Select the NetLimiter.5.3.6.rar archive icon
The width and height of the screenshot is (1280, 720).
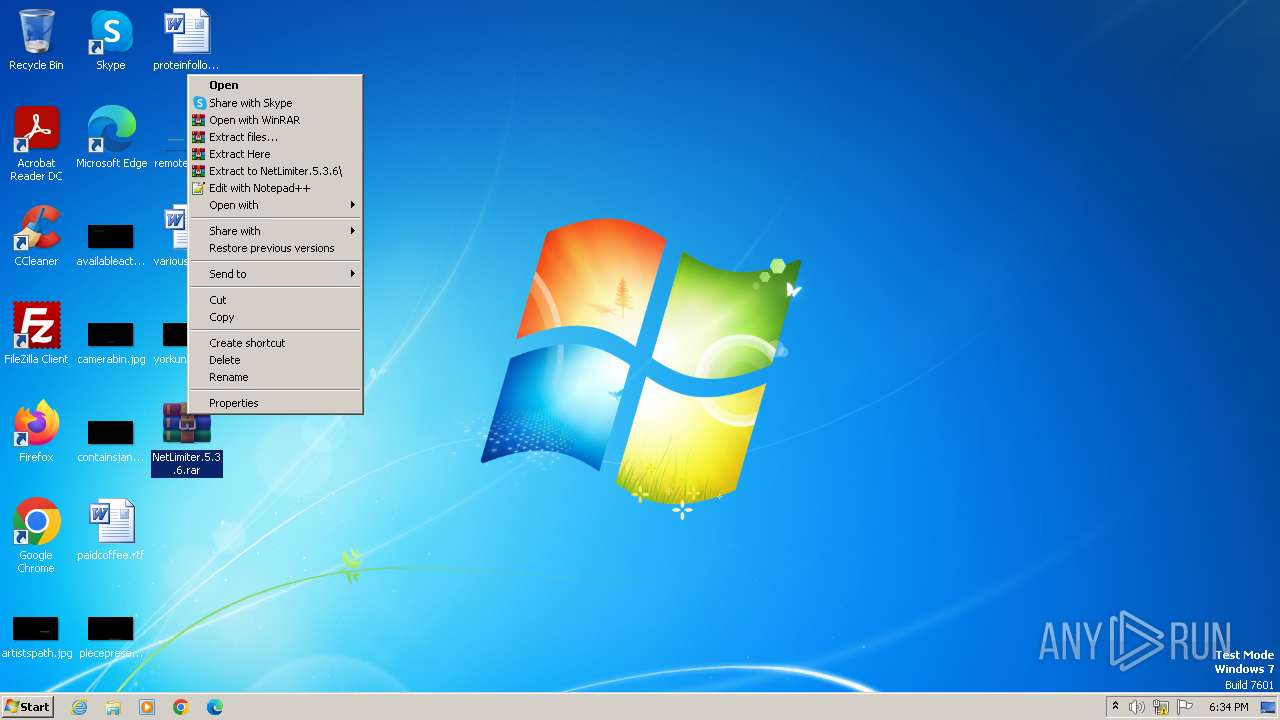[x=187, y=438]
